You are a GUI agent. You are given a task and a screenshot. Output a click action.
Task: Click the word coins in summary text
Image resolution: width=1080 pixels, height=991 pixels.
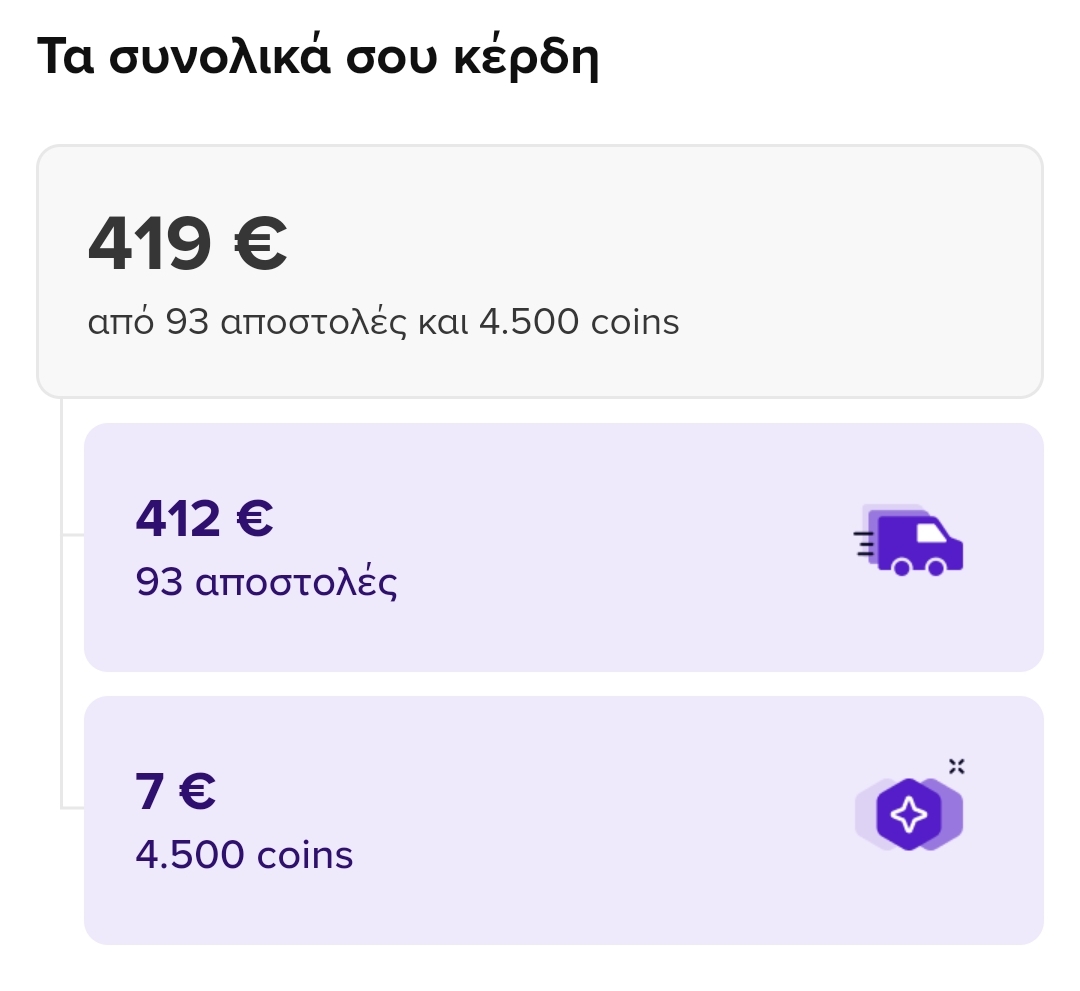635,322
